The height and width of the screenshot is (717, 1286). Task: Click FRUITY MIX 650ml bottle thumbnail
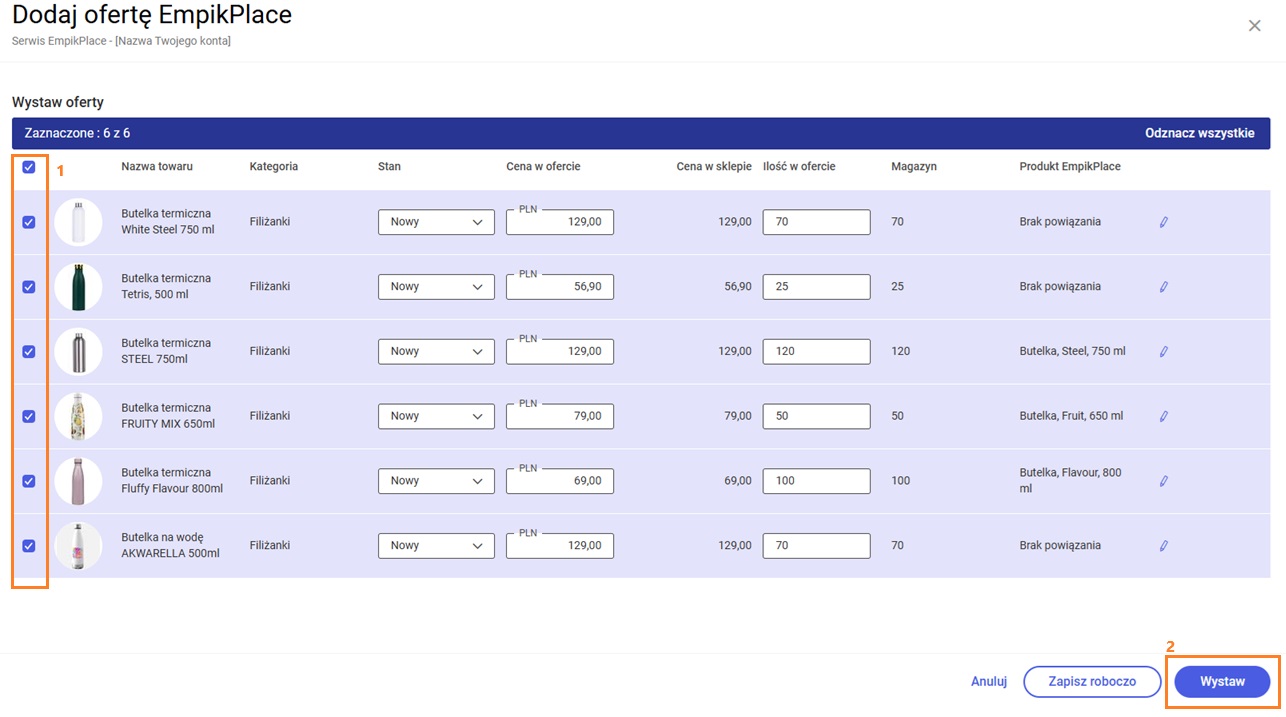pos(78,416)
